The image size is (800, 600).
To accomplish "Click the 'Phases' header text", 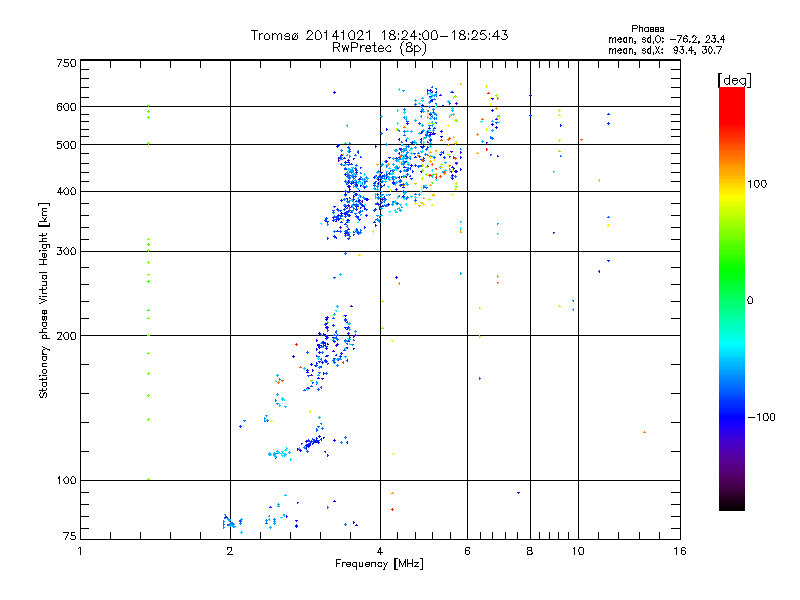I will click(x=647, y=29).
